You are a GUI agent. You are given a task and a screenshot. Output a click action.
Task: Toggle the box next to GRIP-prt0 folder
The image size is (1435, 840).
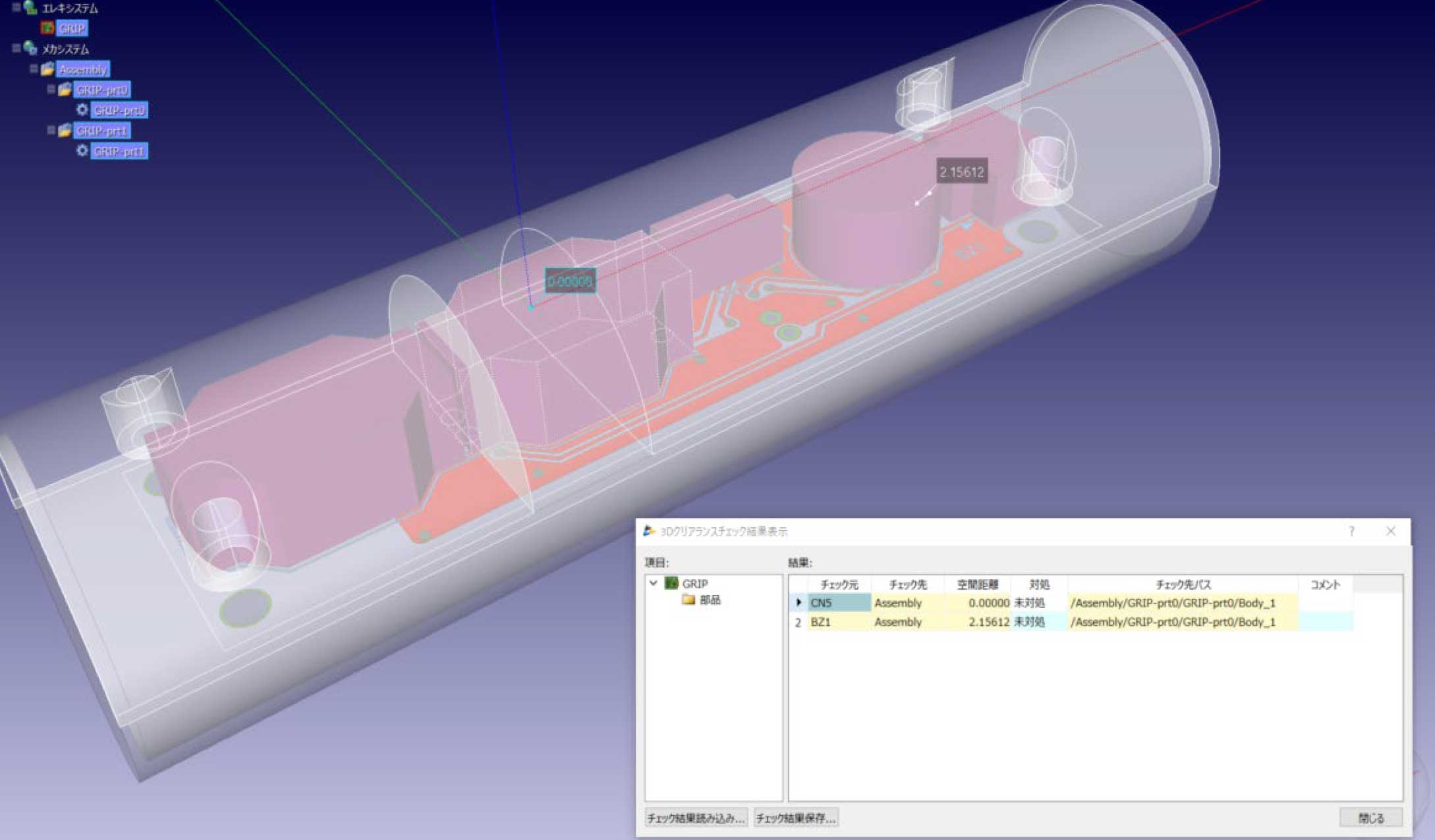[50, 90]
